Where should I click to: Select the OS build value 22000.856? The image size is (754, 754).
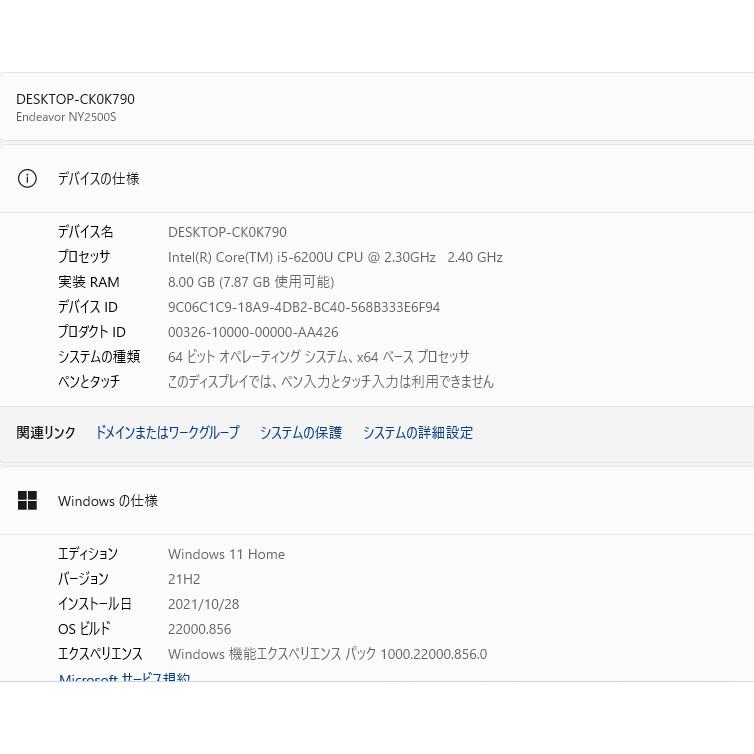[x=200, y=629]
